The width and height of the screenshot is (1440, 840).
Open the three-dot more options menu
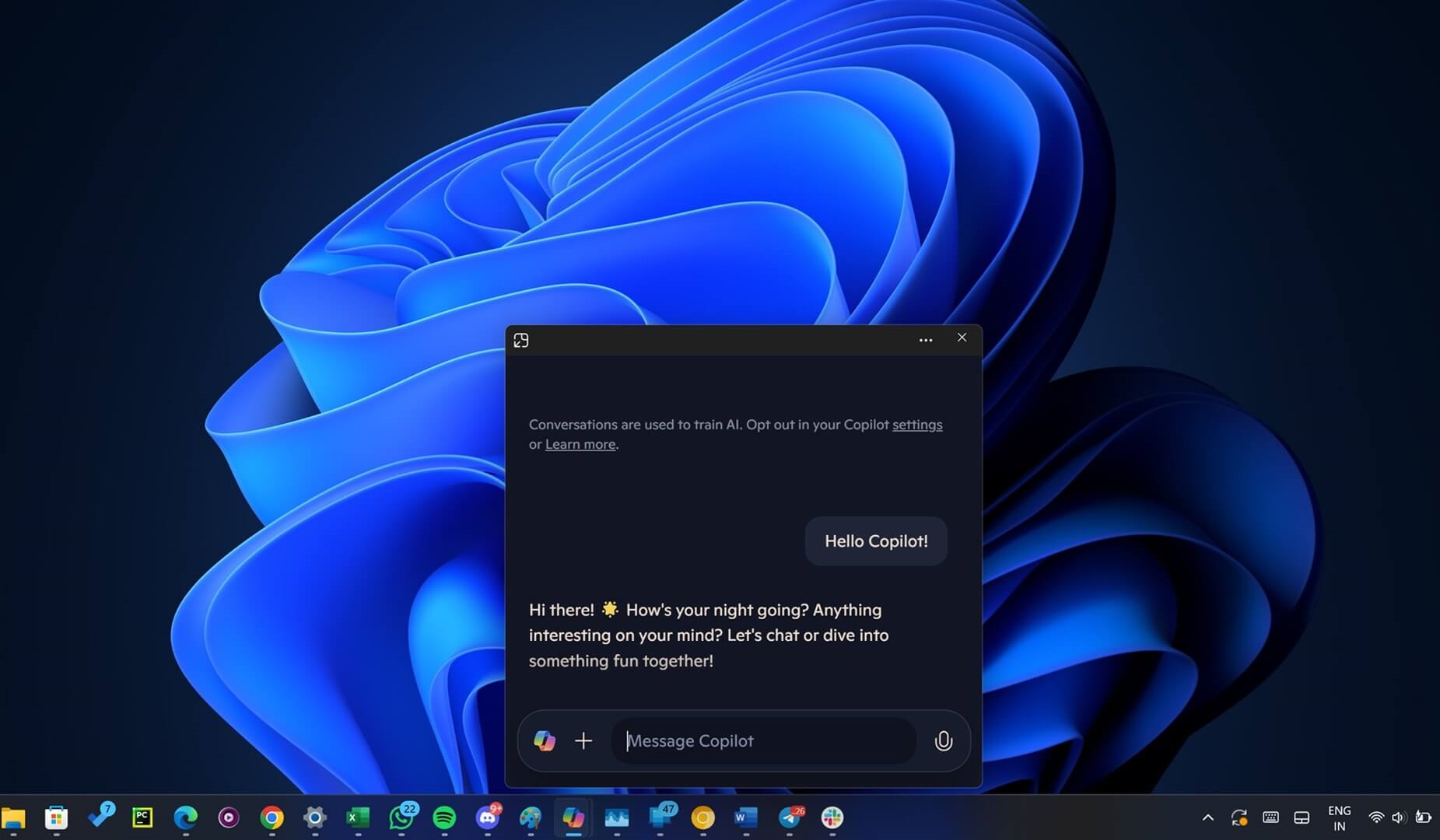point(925,340)
